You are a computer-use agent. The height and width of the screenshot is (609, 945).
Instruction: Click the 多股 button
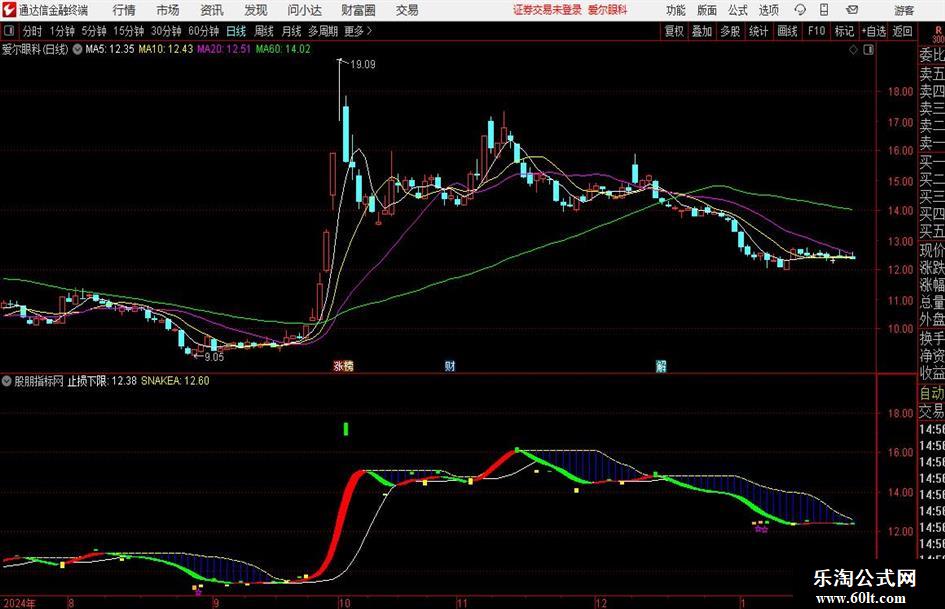point(730,31)
